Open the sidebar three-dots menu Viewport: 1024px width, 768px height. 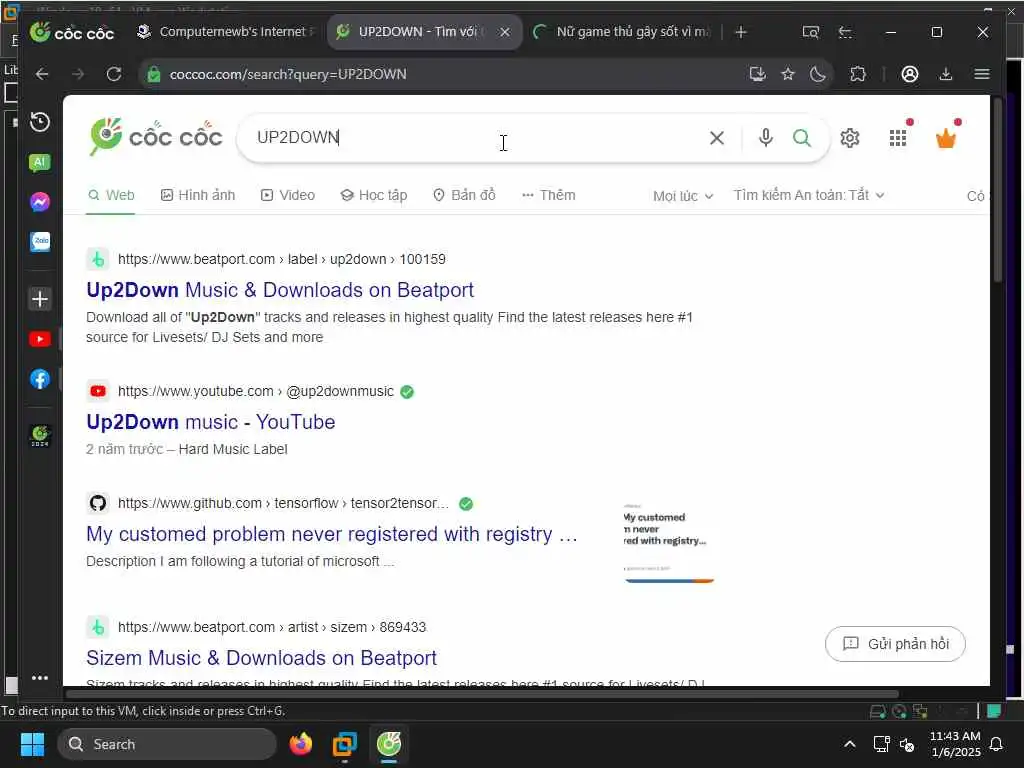tap(40, 678)
